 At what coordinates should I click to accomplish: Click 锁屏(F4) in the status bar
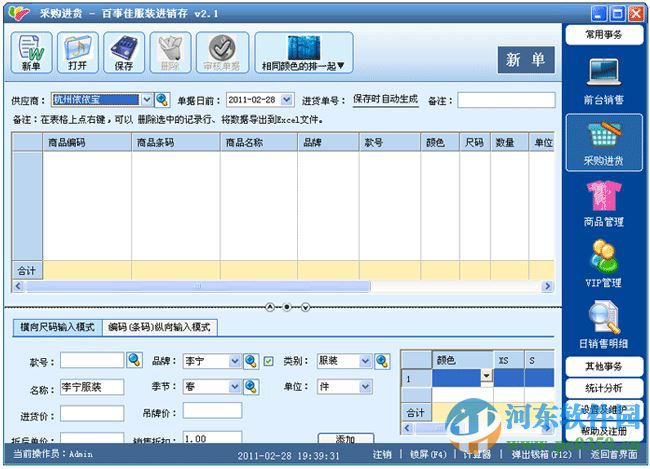[x=429, y=454]
